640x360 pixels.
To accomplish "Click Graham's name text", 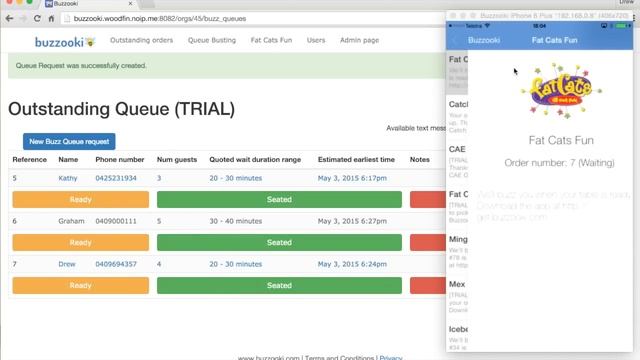I will click(x=71, y=221).
